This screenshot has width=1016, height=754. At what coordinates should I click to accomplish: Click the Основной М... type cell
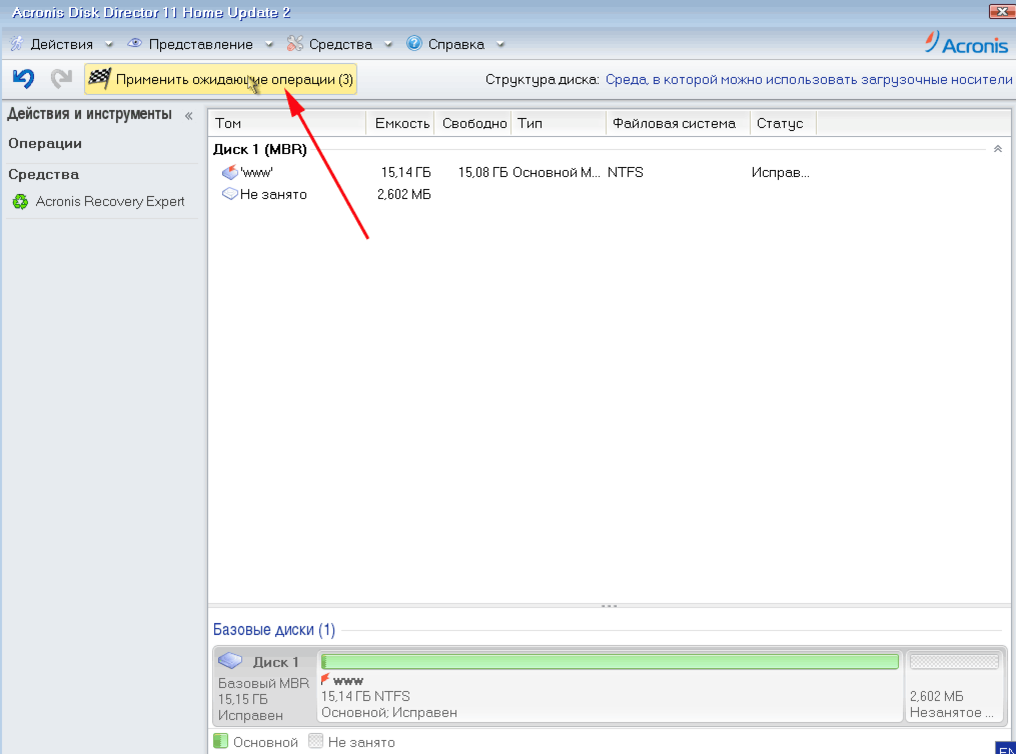[557, 172]
